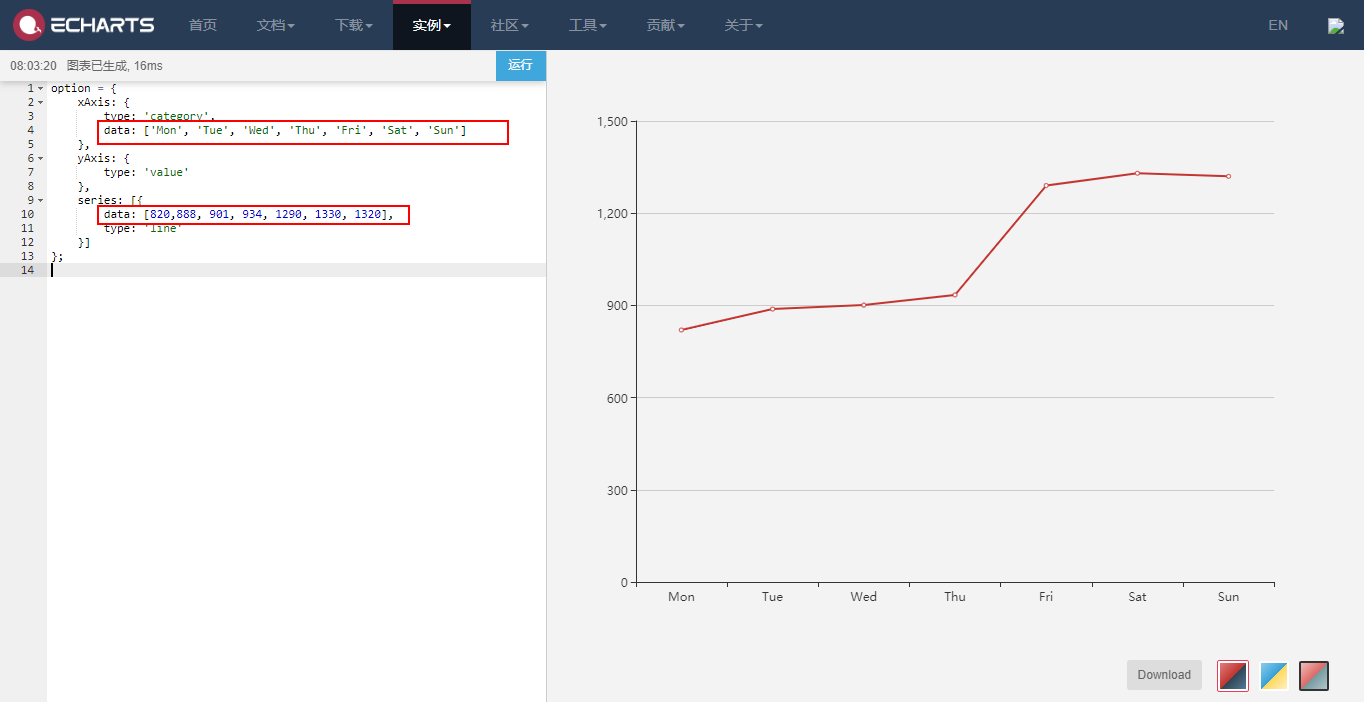
Task: Go to 首页 home page
Action: 203,25
